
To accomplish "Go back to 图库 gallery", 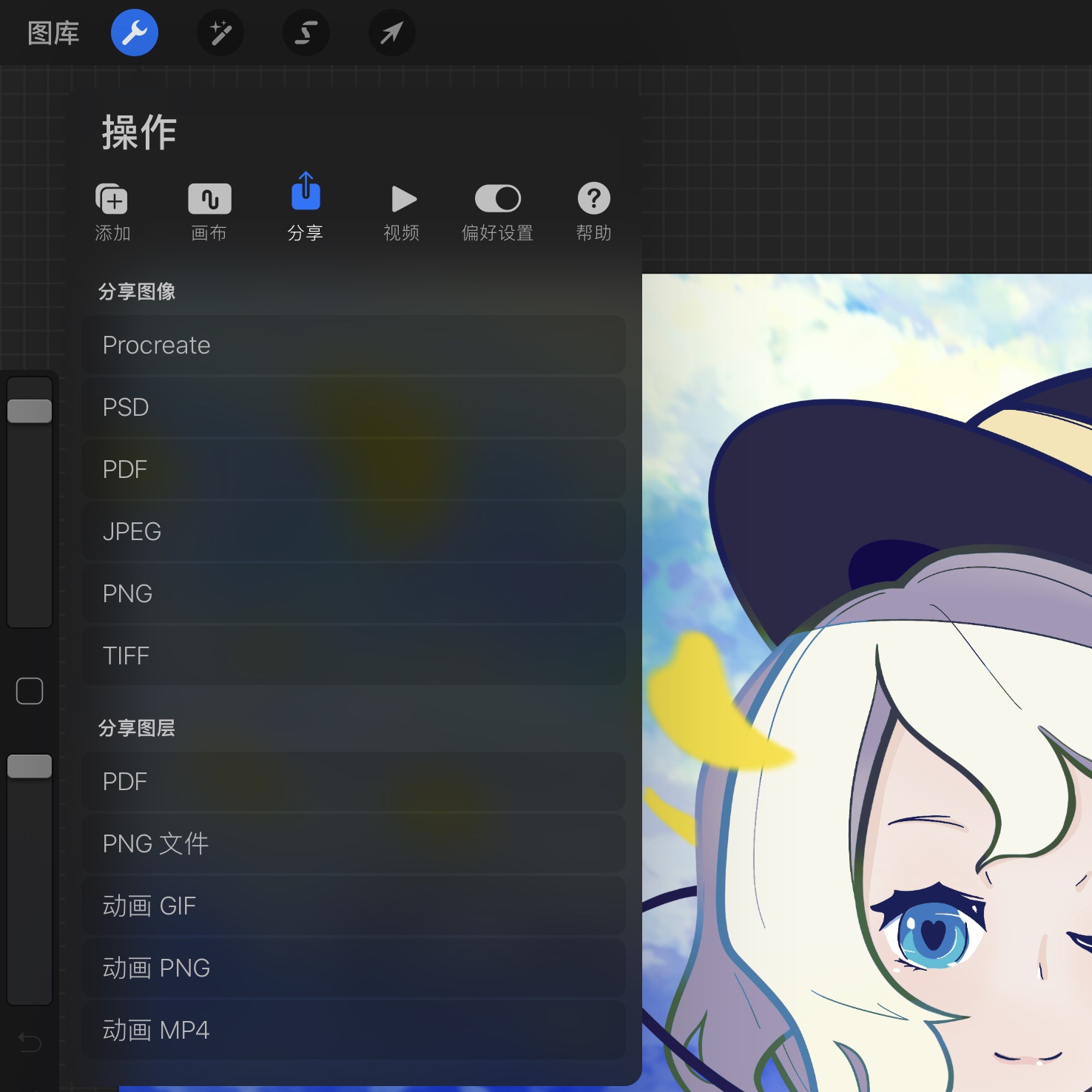I will [52, 33].
